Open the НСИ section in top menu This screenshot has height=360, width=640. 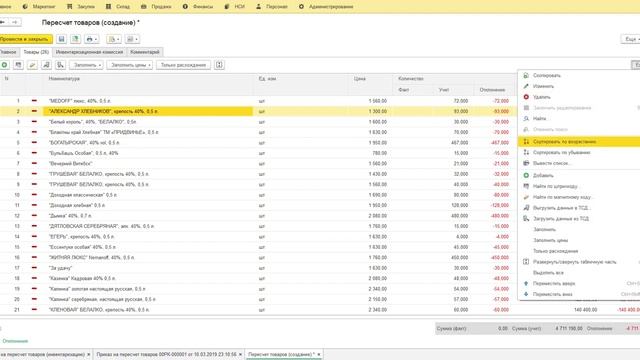coord(235,7)
